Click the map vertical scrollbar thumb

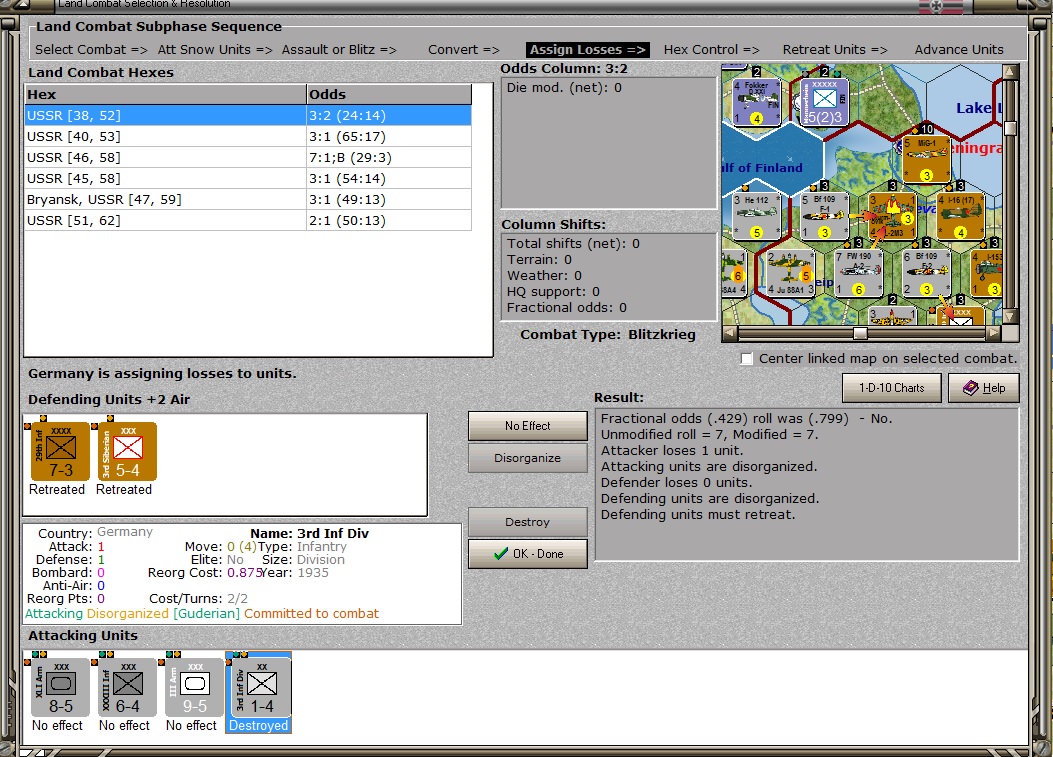coord(1010,128)
